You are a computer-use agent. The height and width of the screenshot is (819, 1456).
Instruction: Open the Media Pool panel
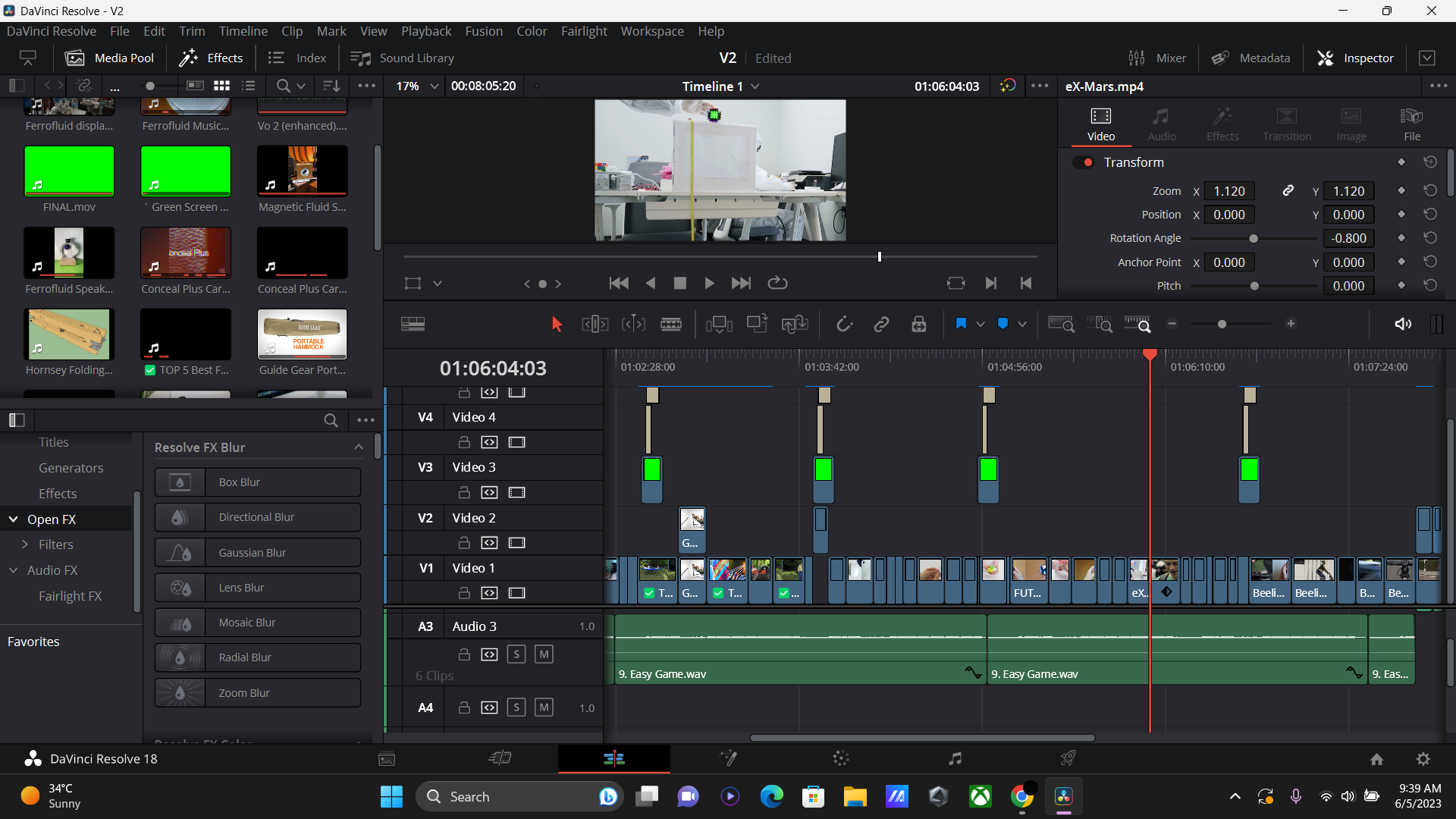tap(110, 58)
